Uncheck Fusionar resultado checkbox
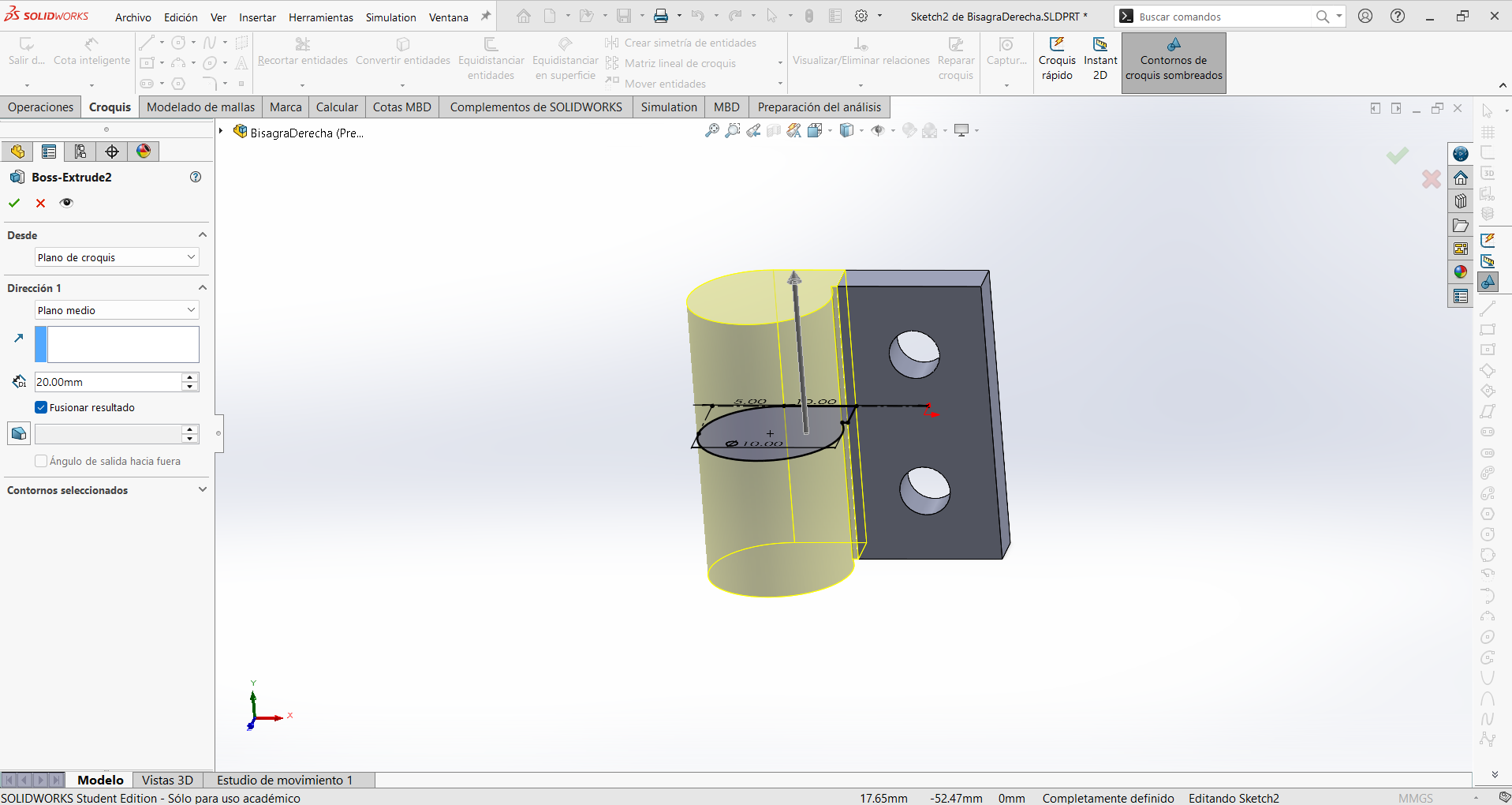The width and height of the screenshot is (1512, 805). (x=41, y=407)
